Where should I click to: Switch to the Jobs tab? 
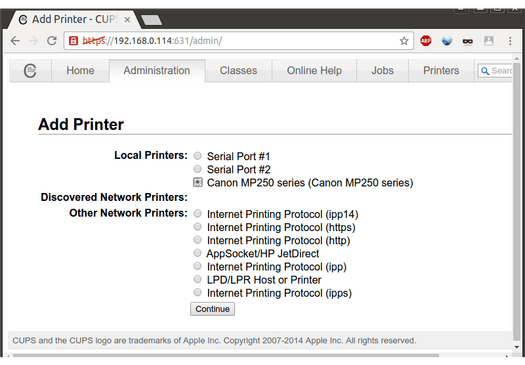click(x=382, y=71)
